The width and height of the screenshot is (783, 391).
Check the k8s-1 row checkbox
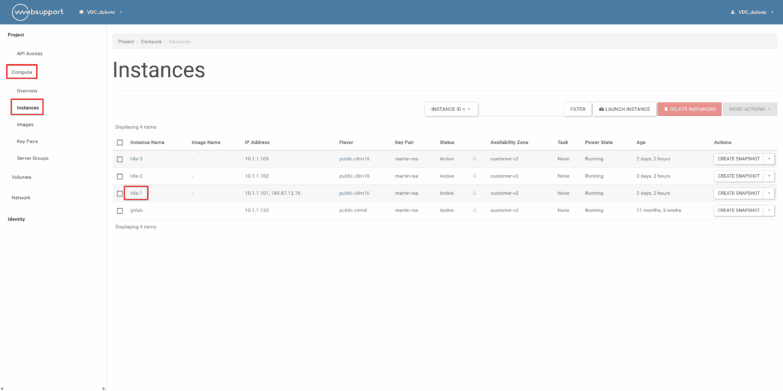[120, 193]
